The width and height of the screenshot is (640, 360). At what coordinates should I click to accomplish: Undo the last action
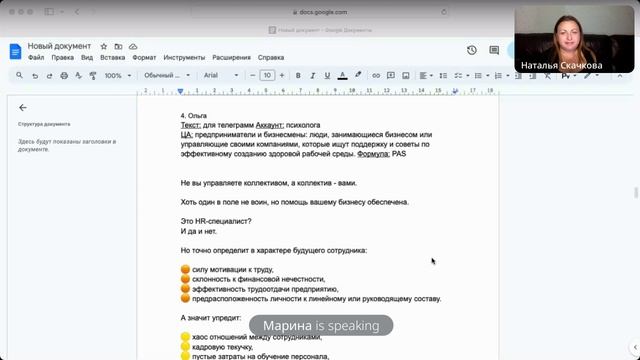(35, 76)
